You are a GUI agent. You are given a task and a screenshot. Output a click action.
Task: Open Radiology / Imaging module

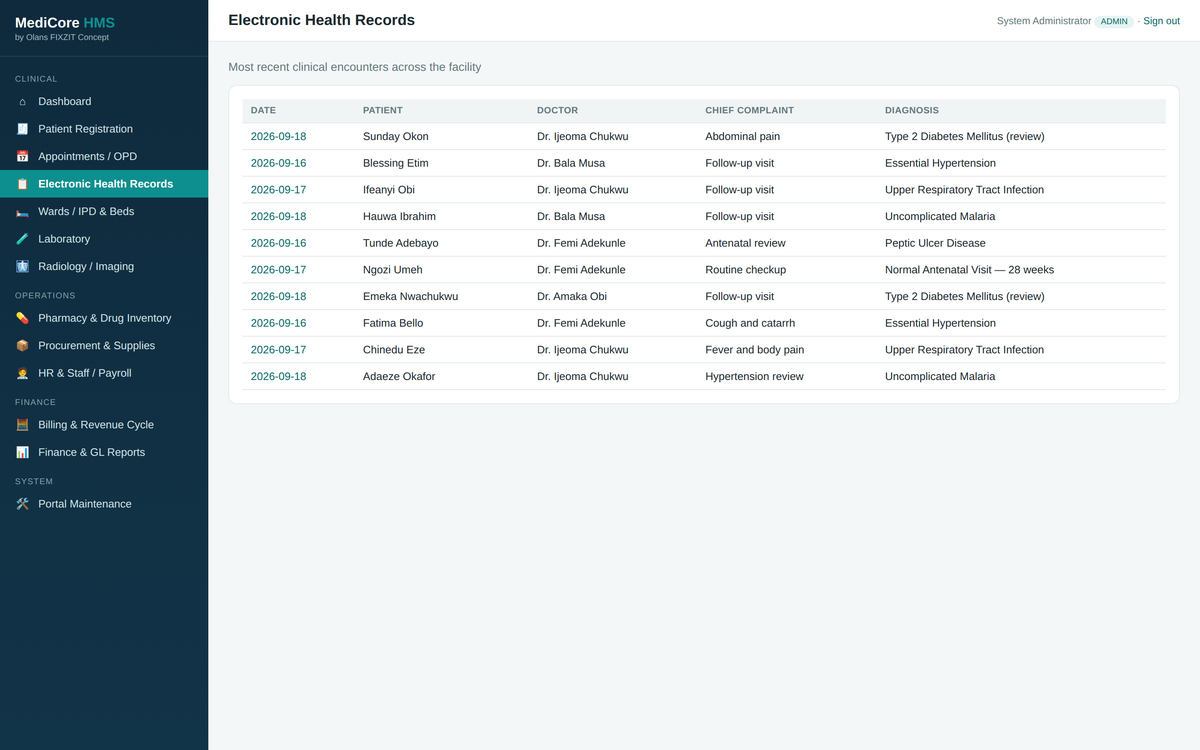click(104, 266)
